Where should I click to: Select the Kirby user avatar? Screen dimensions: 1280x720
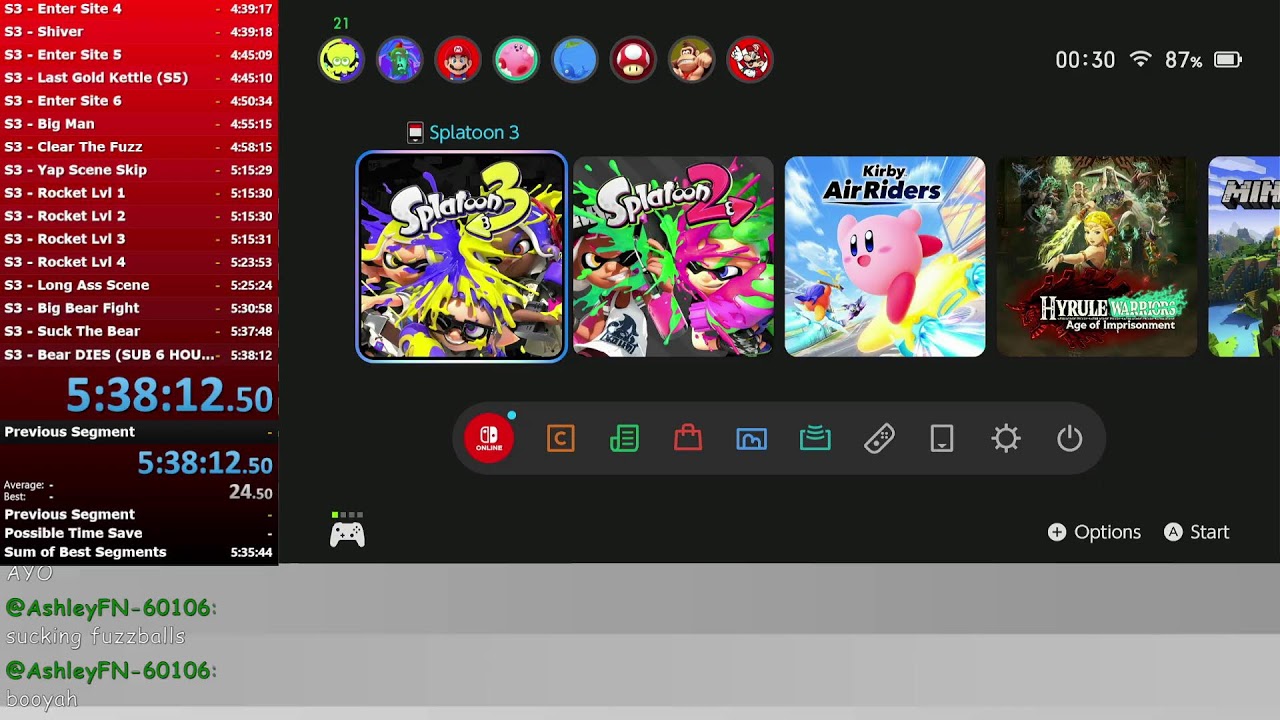click(x=516, y=61)
